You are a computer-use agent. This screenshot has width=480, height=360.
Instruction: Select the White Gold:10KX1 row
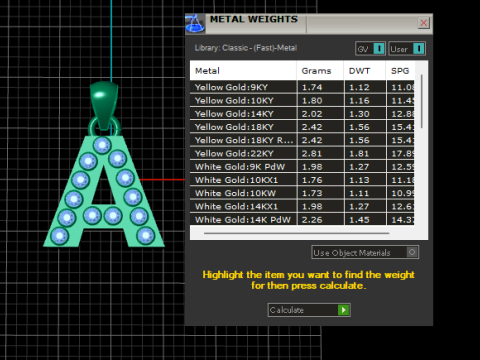302,180
